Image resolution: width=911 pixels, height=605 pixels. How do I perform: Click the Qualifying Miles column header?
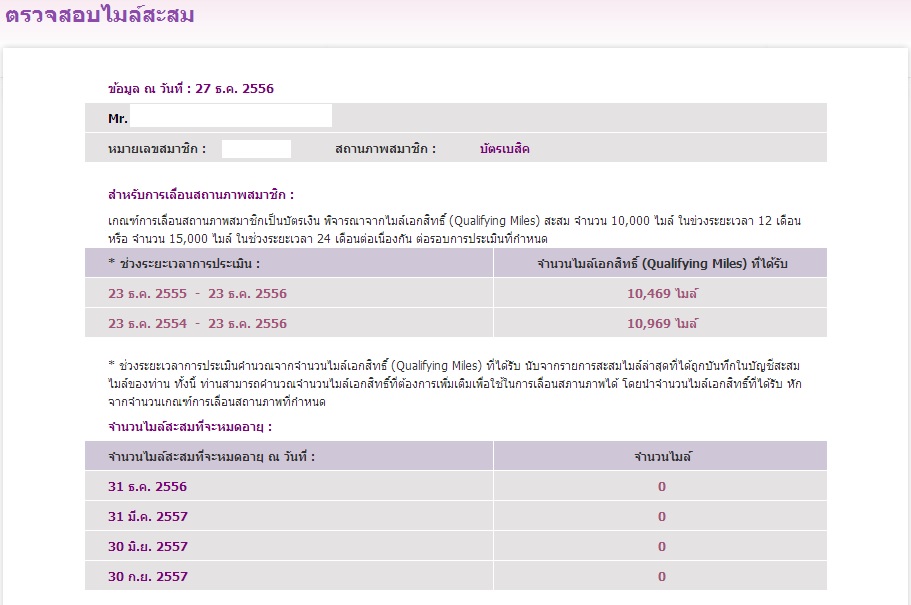662,263
